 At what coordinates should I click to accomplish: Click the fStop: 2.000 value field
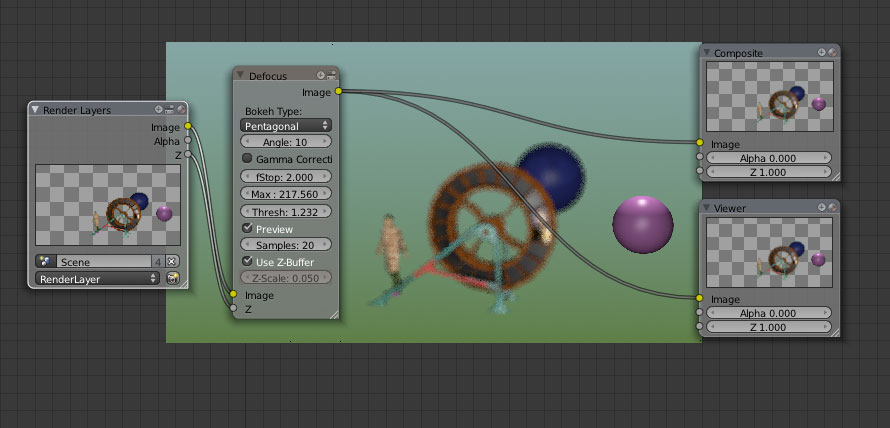(x=286, y=176)
